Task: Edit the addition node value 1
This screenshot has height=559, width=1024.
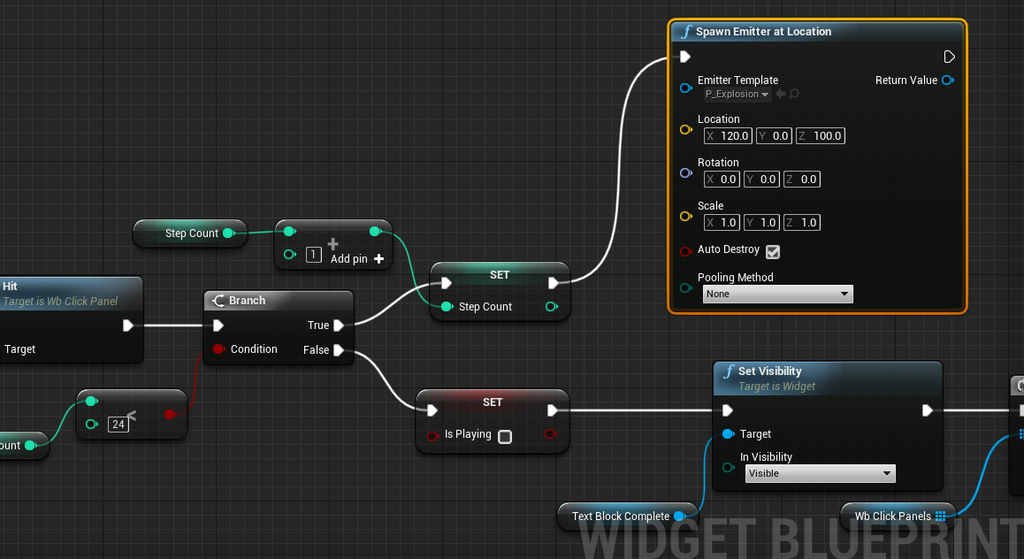Action: coord(313,255)
